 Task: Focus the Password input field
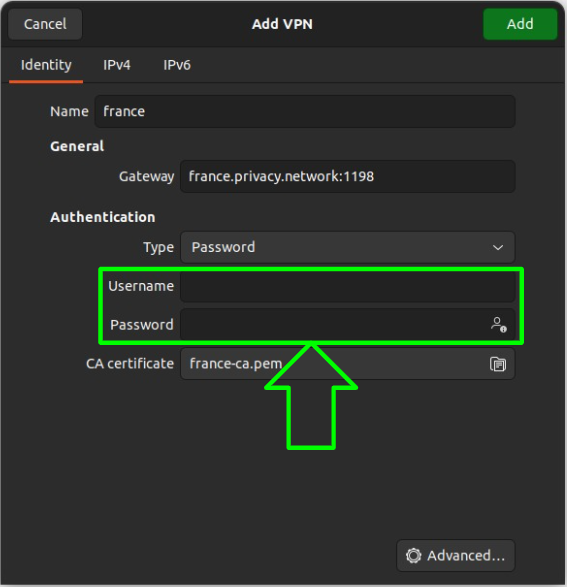(x=348, y=325)
